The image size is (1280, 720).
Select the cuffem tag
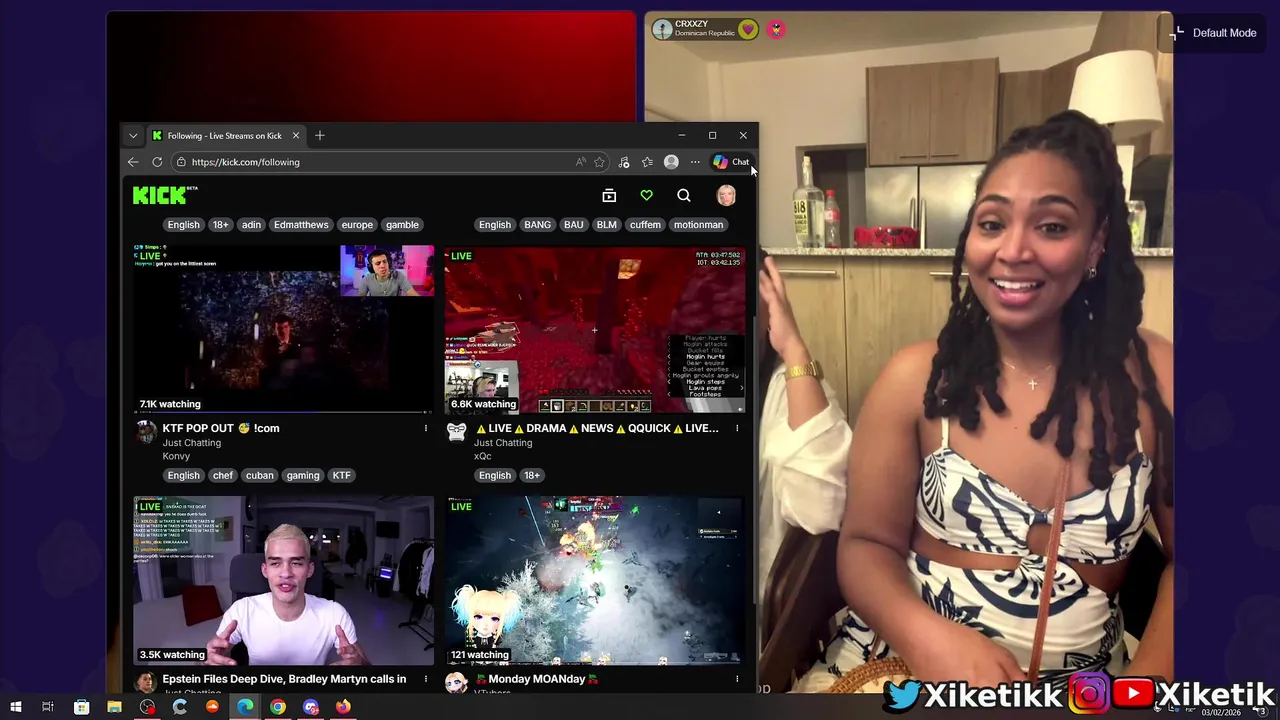645,225
